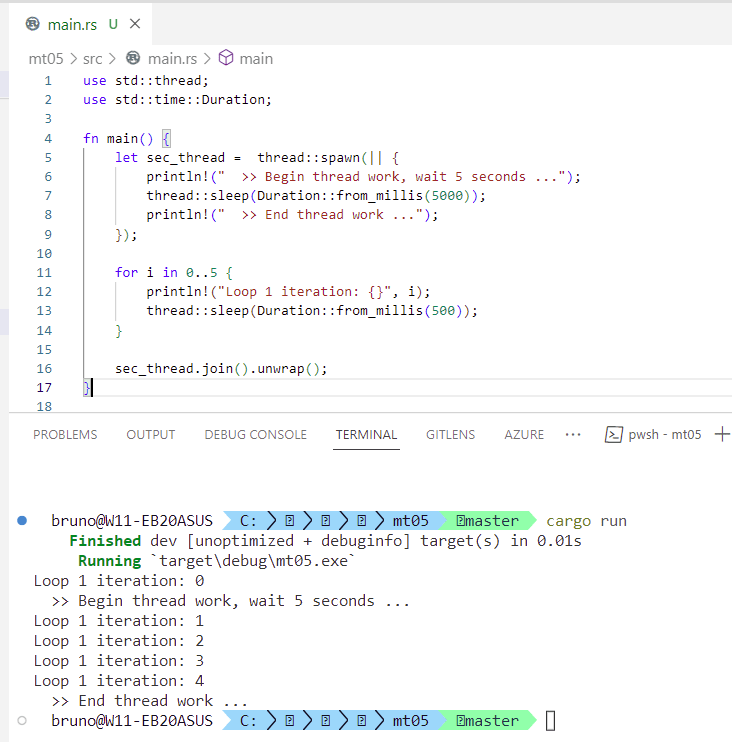Click terminal cursor at last prompt
732x742 pixels.
[x=550, y=721]
